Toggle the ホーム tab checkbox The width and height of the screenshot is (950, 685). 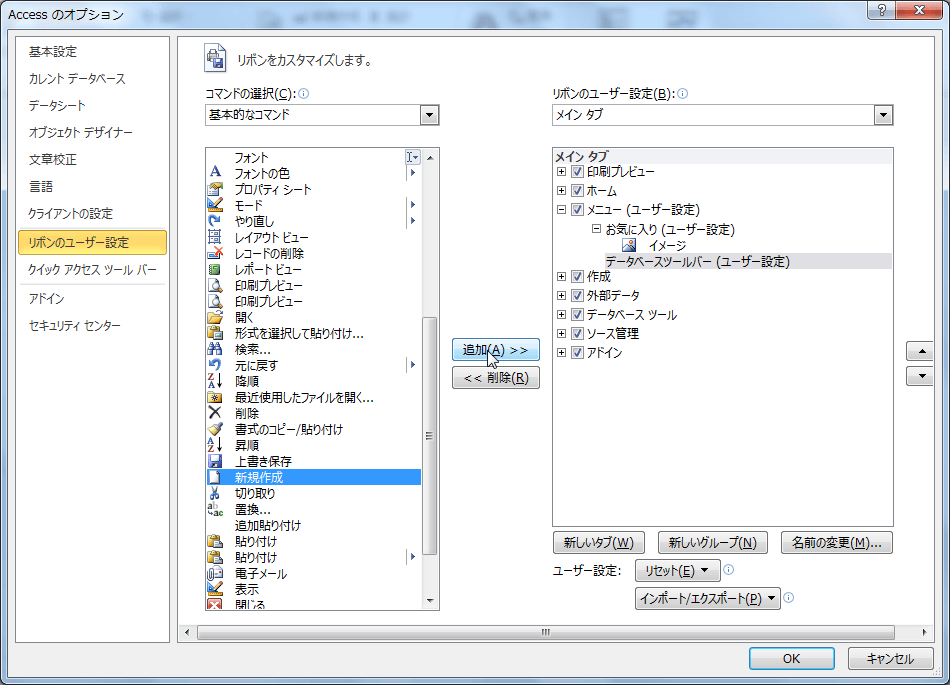click(577, 191)
